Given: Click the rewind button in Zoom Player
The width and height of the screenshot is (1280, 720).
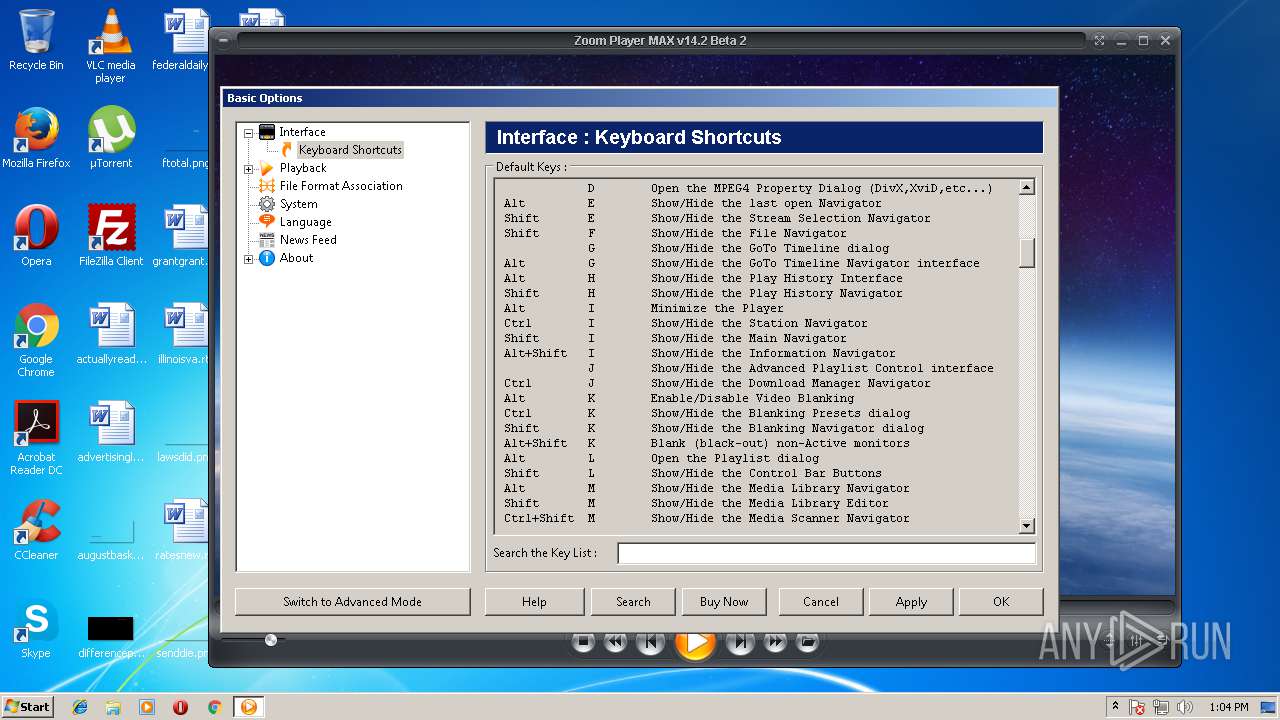Looking at the screenshot, I should pos(615,642).
